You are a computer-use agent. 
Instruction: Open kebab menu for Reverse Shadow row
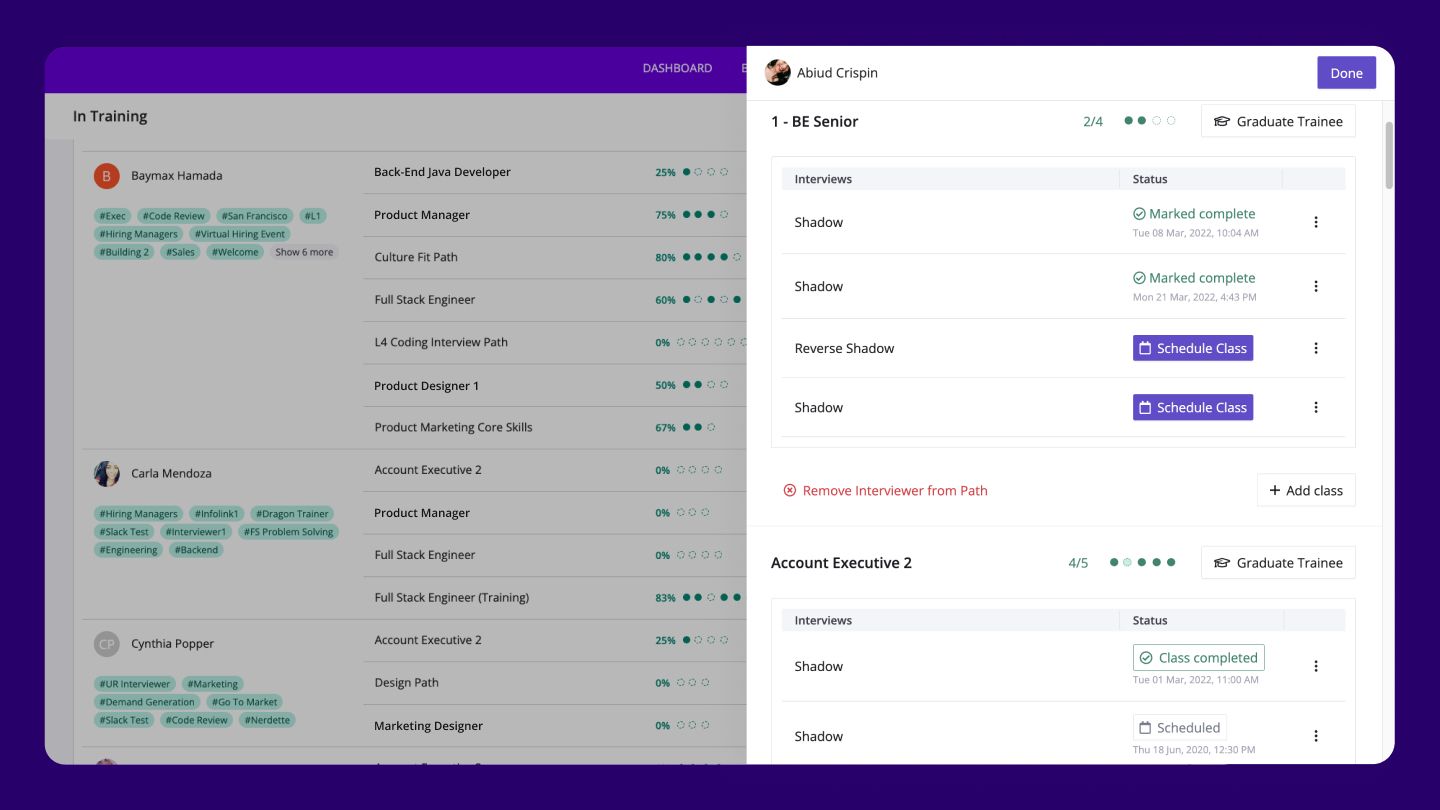click(x=1315, y=348)
